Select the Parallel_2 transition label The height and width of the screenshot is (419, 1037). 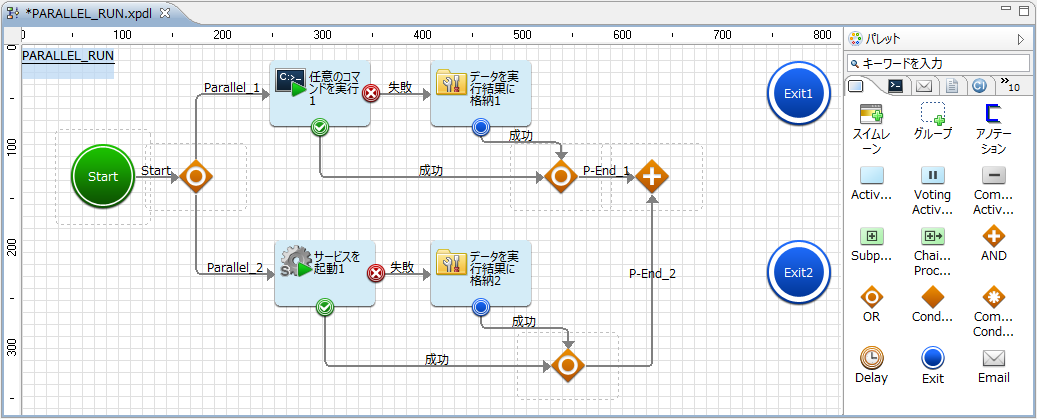tap(235, 268)
